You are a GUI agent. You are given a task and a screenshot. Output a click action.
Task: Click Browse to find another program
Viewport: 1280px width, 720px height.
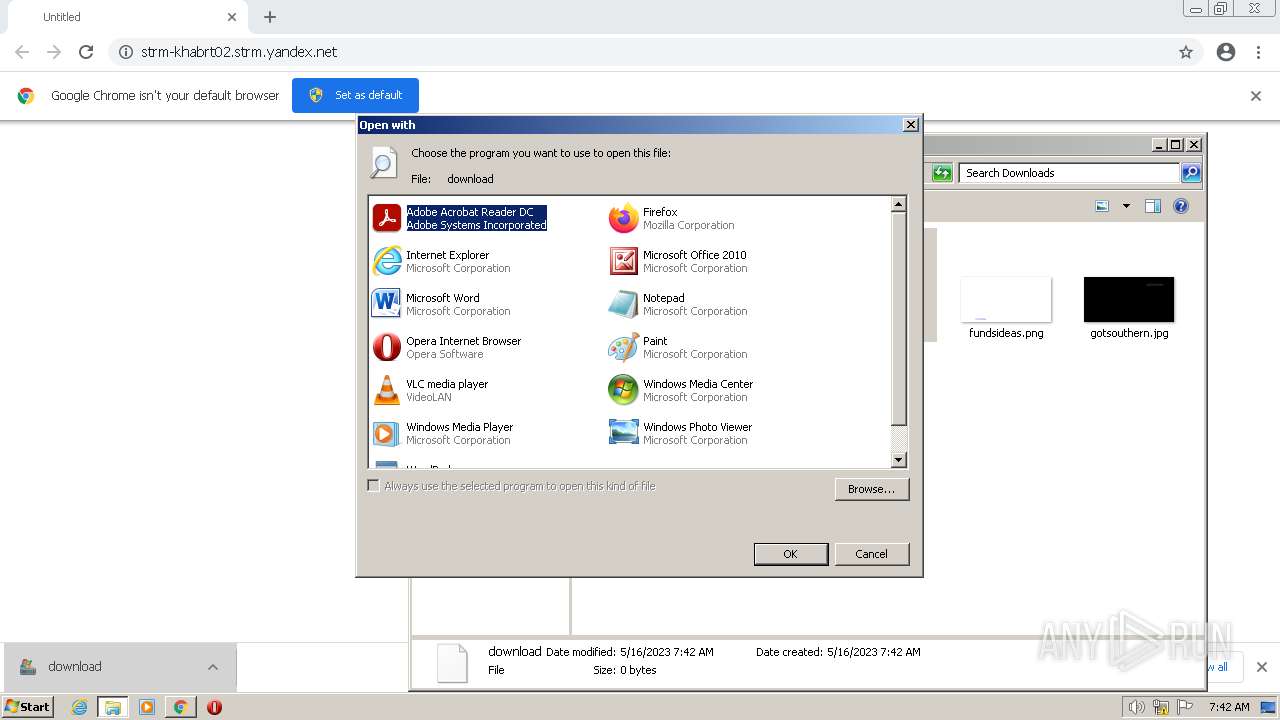(x=871, y=489)
